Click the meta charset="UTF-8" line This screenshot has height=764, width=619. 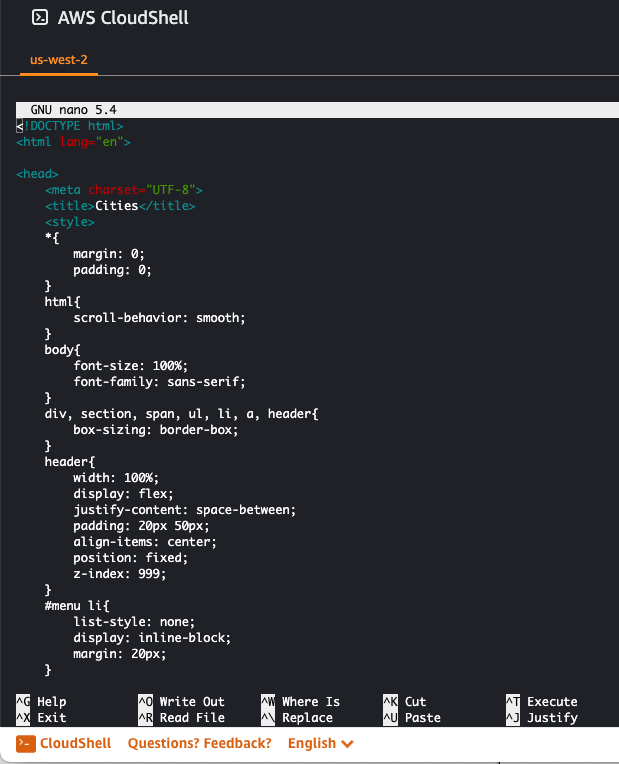pyautogui.click(x=124, y=190)
